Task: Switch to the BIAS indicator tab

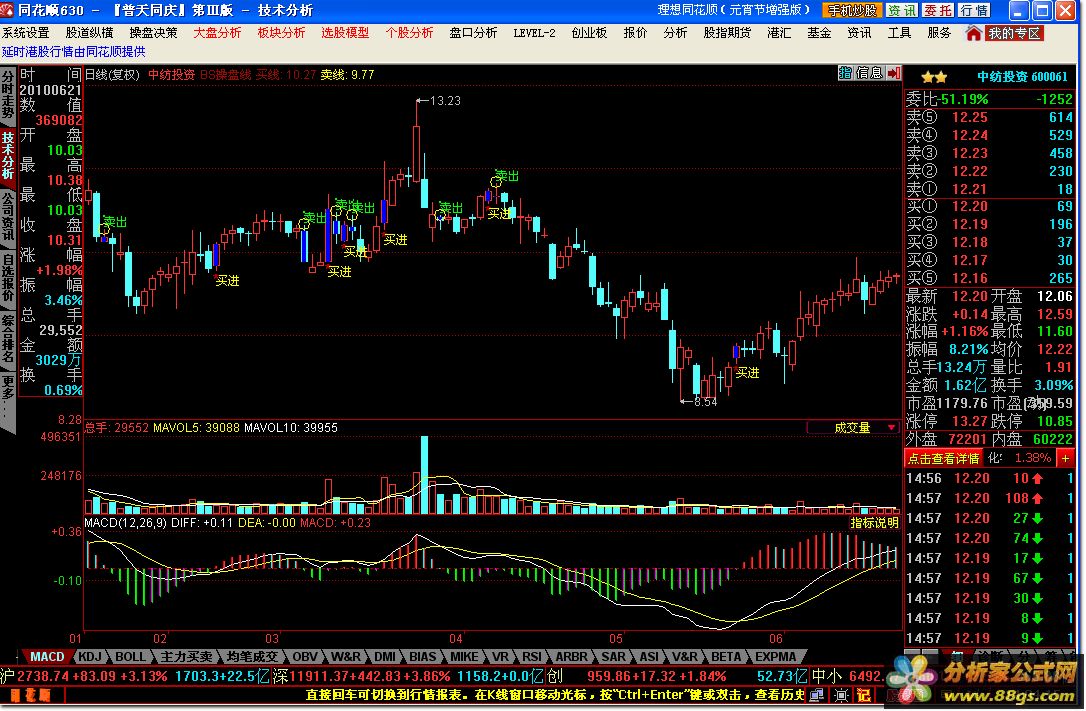Action: 422,656
